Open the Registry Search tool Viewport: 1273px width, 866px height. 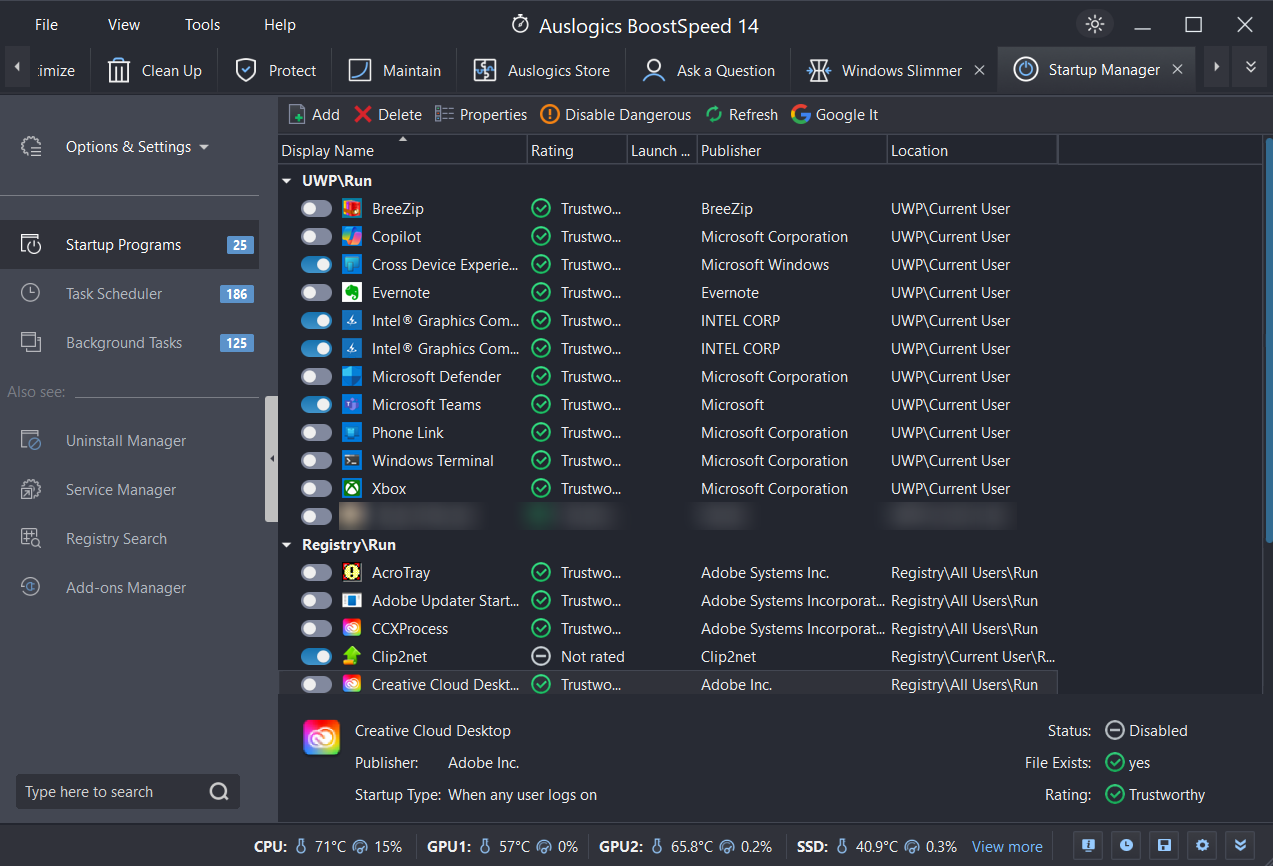click(x=117, y=538)
